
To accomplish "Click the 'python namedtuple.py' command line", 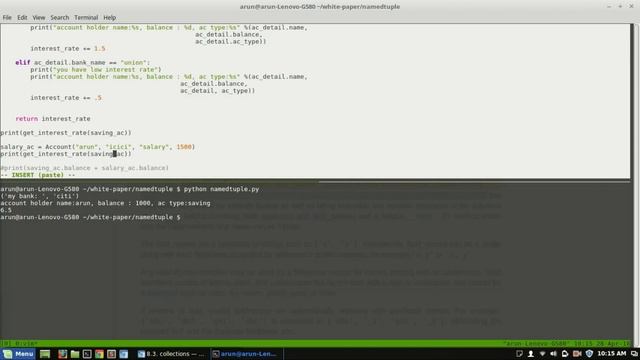I will pos(221,189).
